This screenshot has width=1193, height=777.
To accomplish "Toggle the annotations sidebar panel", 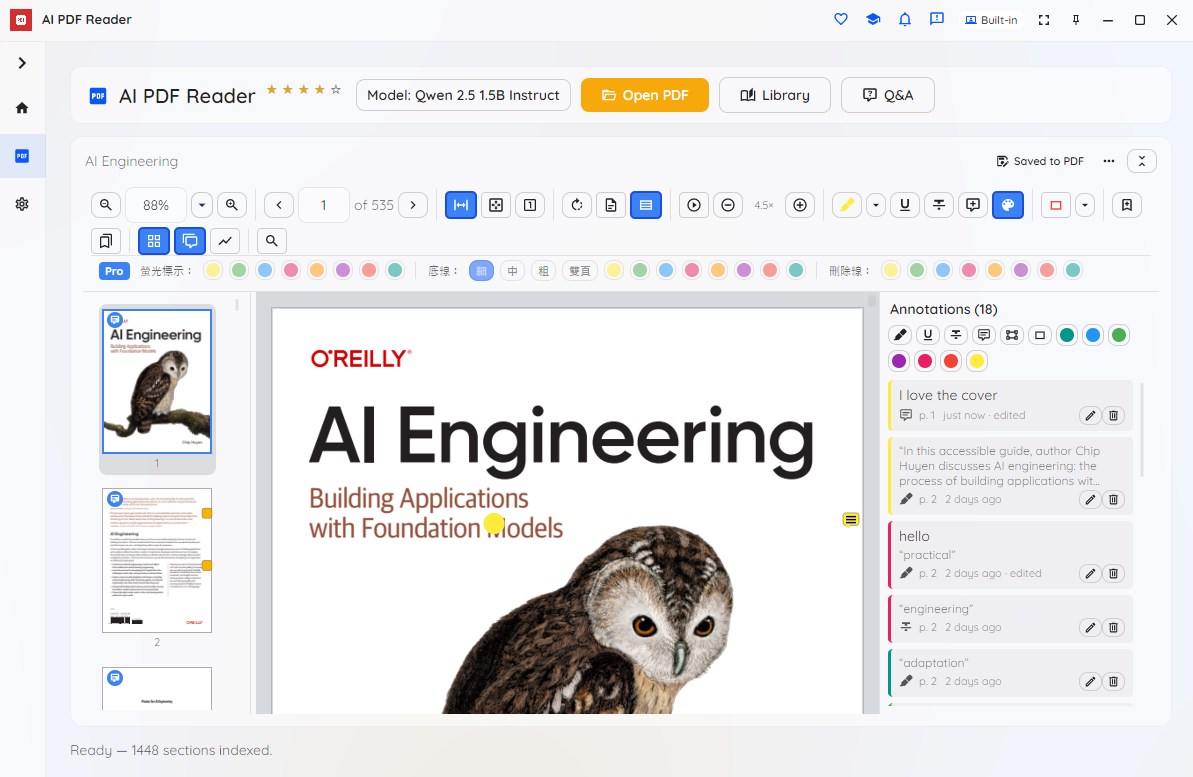I will point(190,241).
